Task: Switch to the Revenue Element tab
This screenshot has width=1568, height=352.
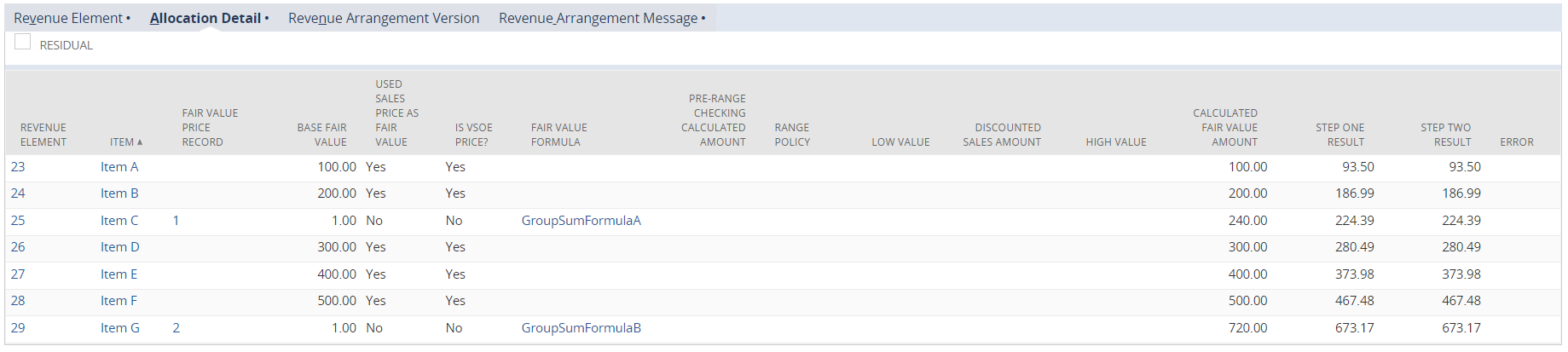Action: coord(68,18)
